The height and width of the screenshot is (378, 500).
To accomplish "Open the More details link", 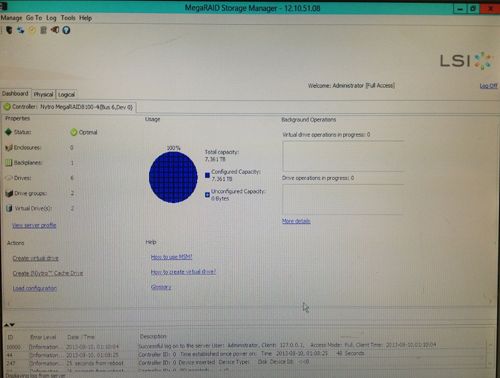I will coord(296,221).
